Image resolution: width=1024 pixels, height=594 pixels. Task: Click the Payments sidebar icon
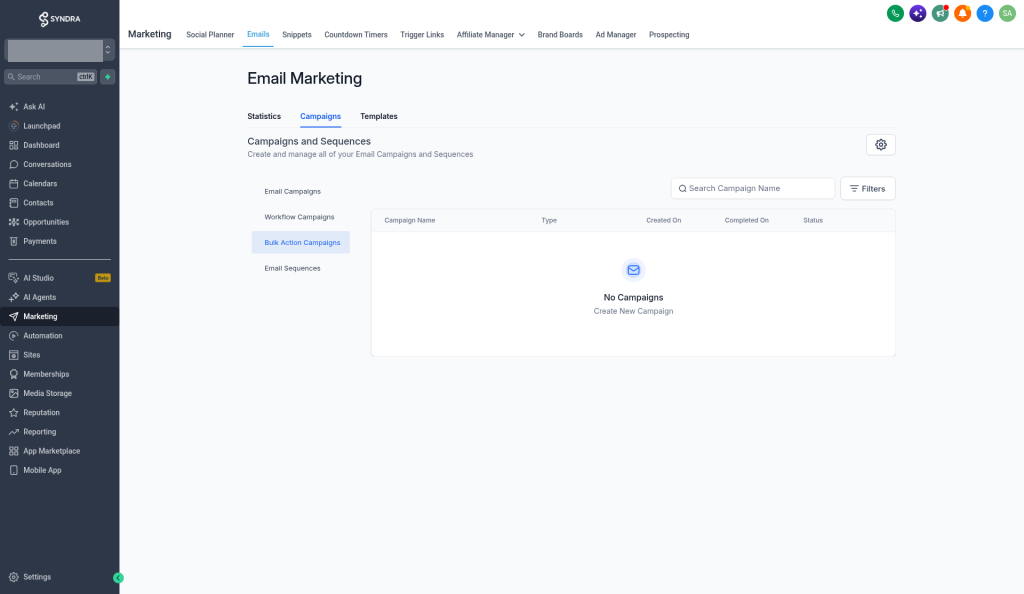coord(14,242)
